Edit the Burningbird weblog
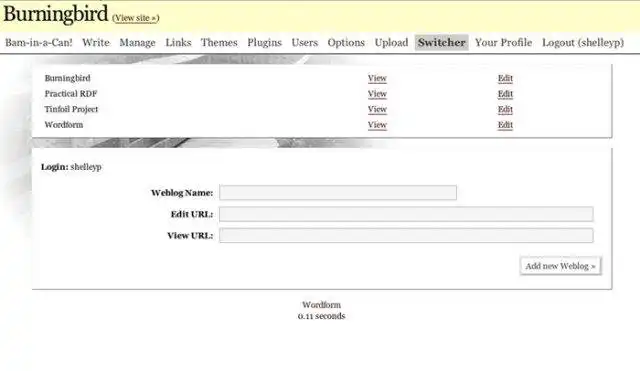640x371 pixels. [505, 78]
